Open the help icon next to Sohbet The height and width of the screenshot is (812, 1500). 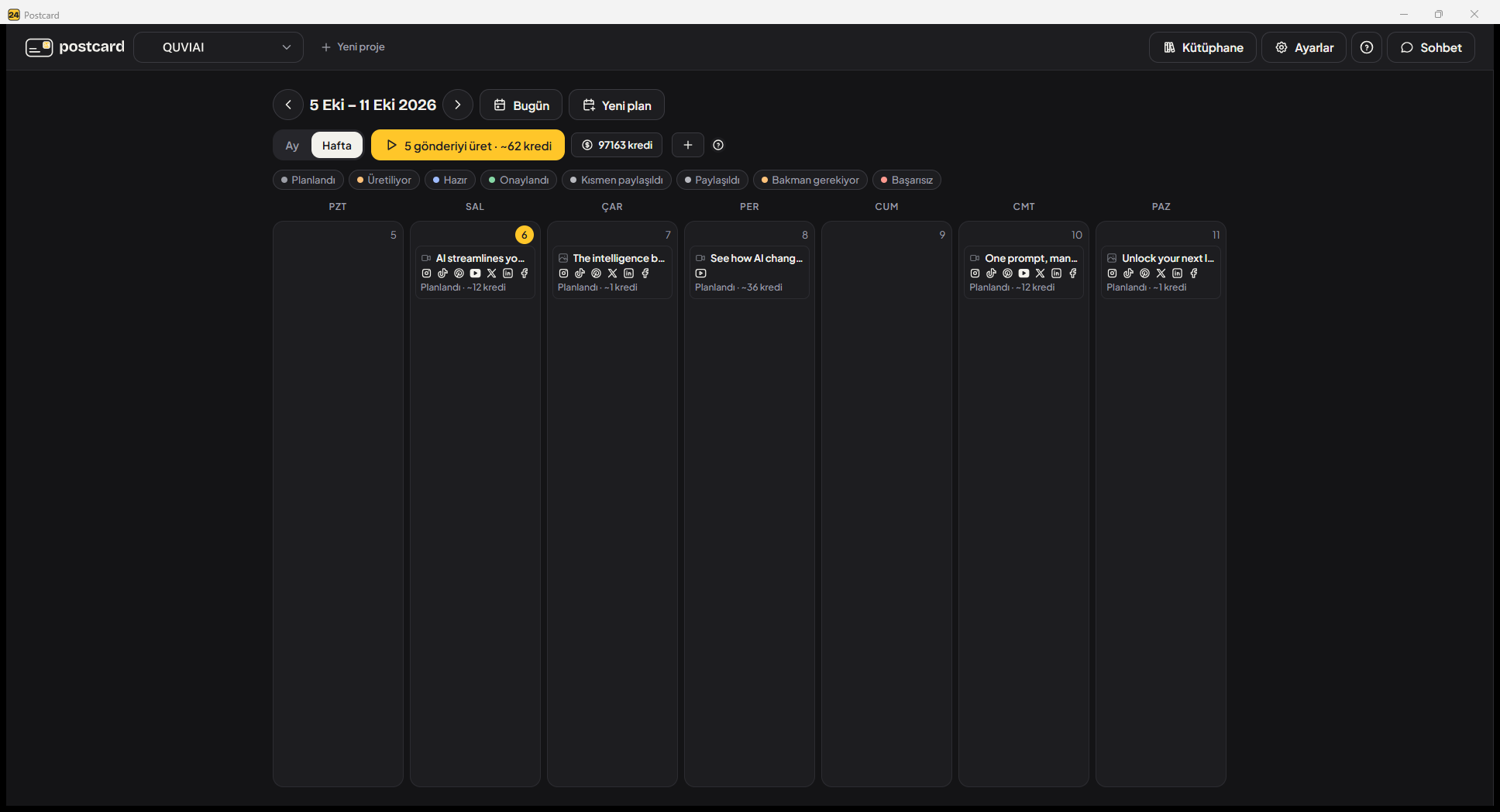(x=1367, y=47)
